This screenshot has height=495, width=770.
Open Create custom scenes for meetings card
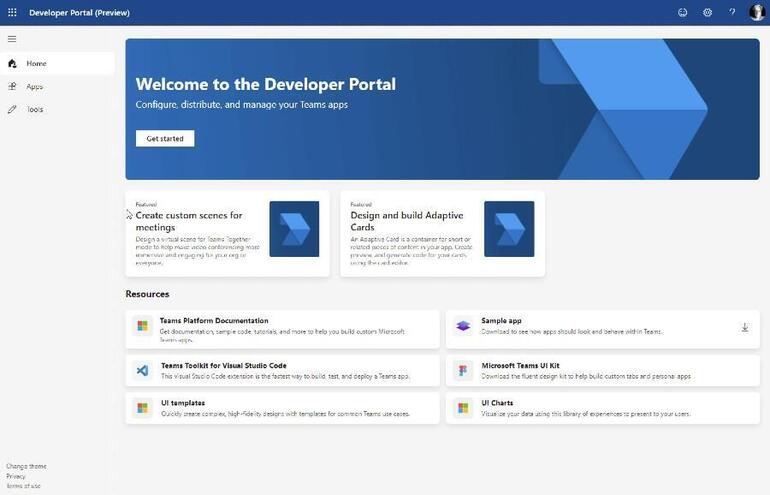pyautogui.click(x=227, y=234)
